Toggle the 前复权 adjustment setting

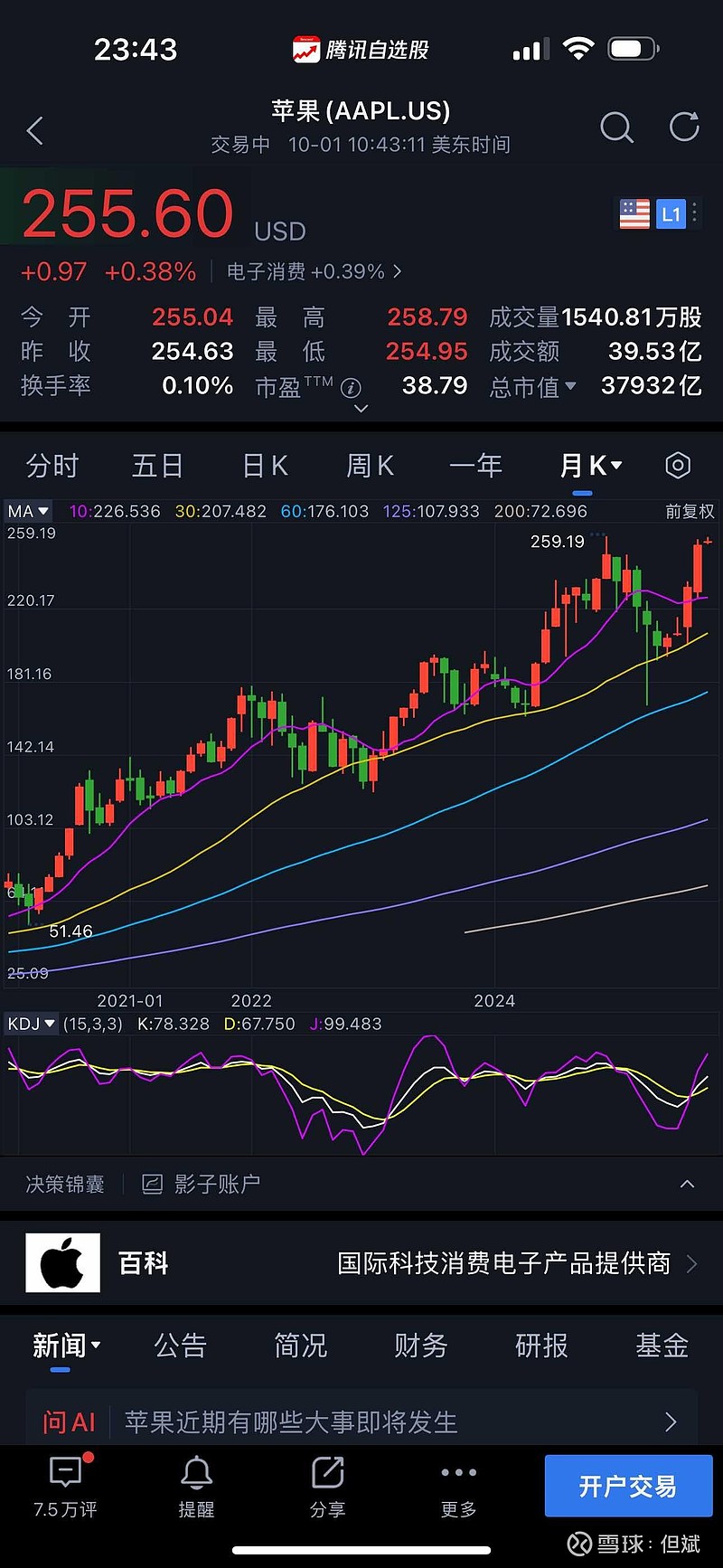tap(690, 511)
